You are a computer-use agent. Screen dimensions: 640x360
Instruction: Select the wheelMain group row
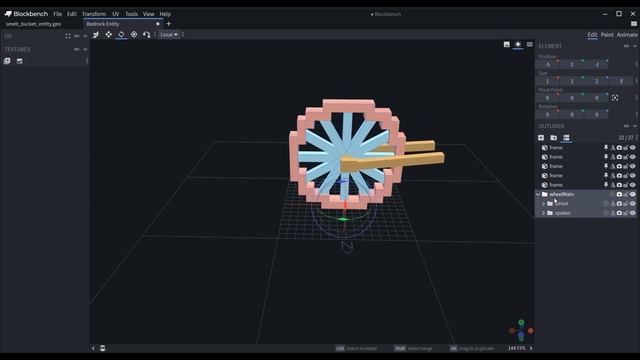point(586,194)
